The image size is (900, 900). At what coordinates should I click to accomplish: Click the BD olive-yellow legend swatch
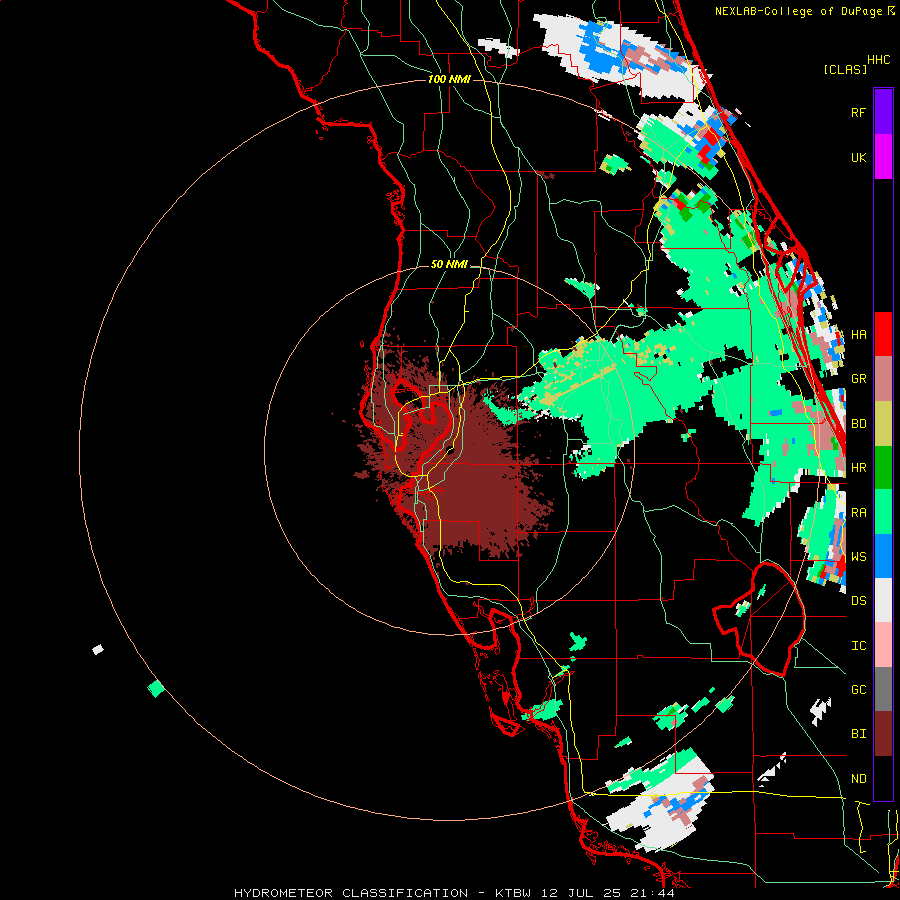coord(883,424)
